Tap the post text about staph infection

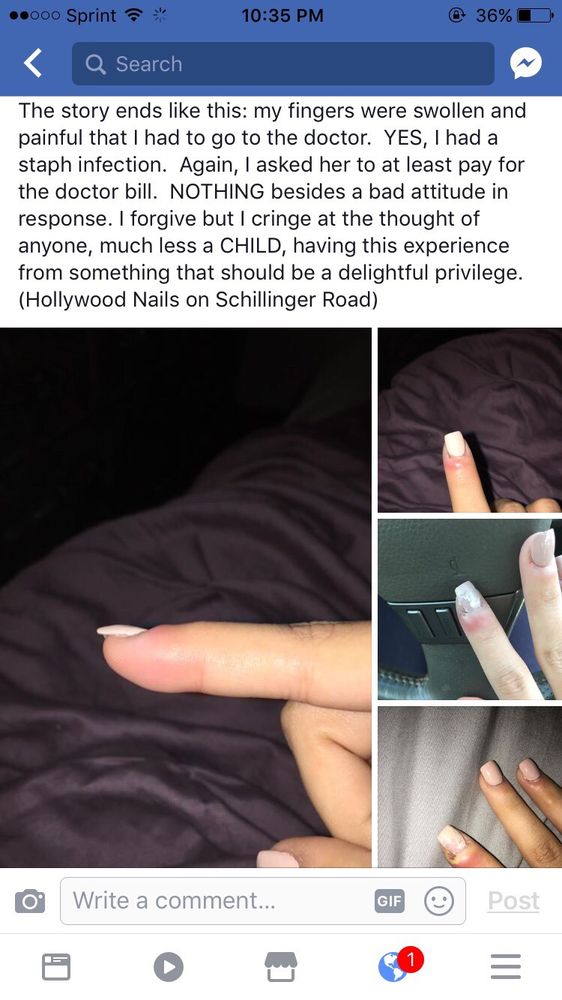point(272,205)
